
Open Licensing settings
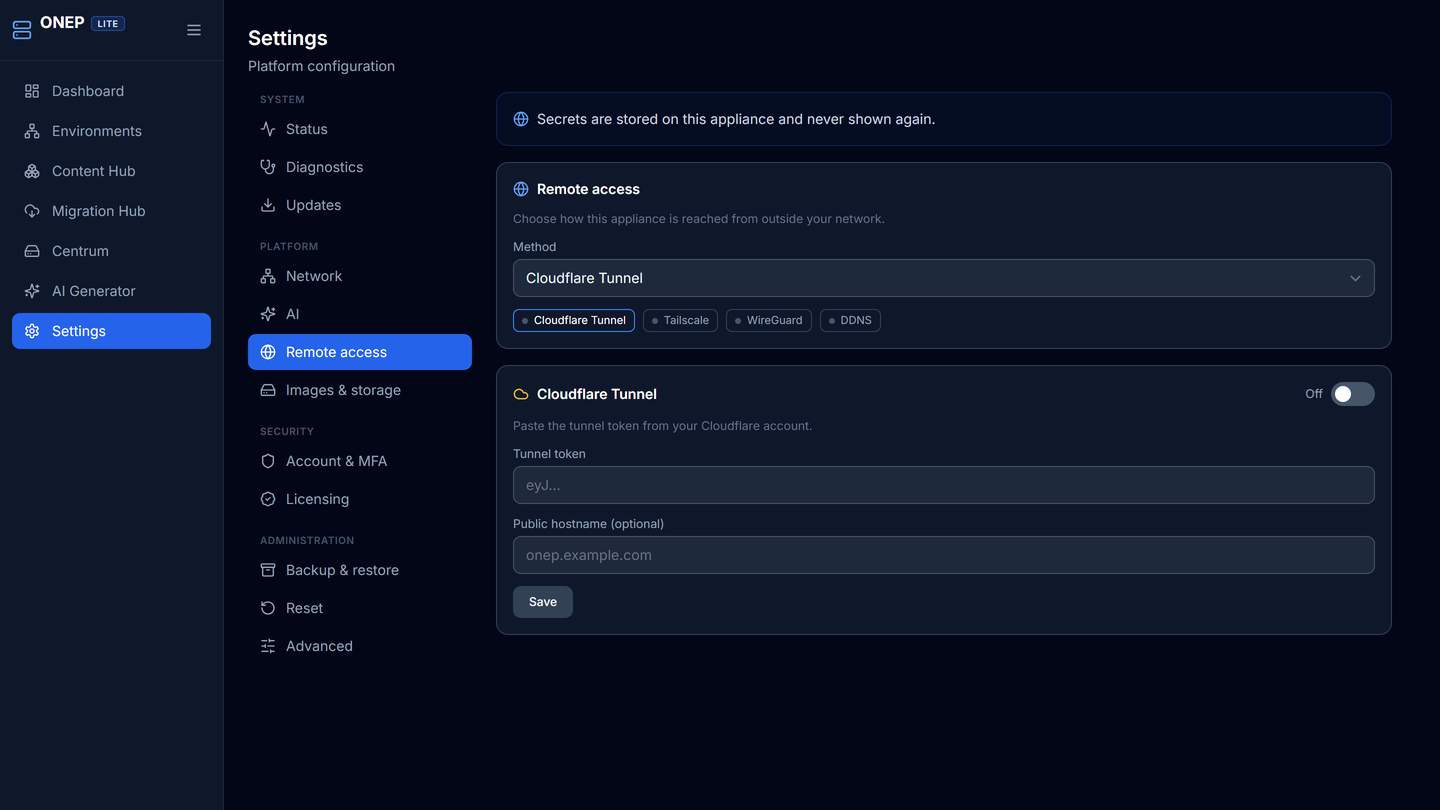360,499
